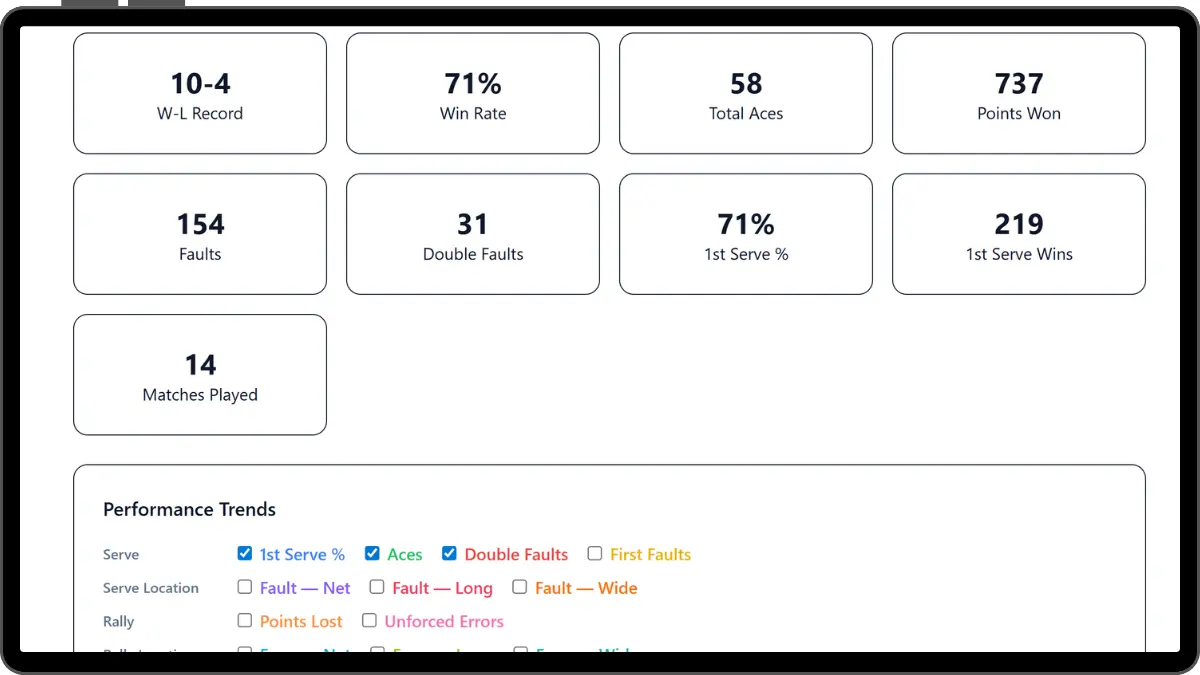This screenshot has width=1200, height=675.
Task: Check the Fault — Net option
Action: (x=245, y=587)
